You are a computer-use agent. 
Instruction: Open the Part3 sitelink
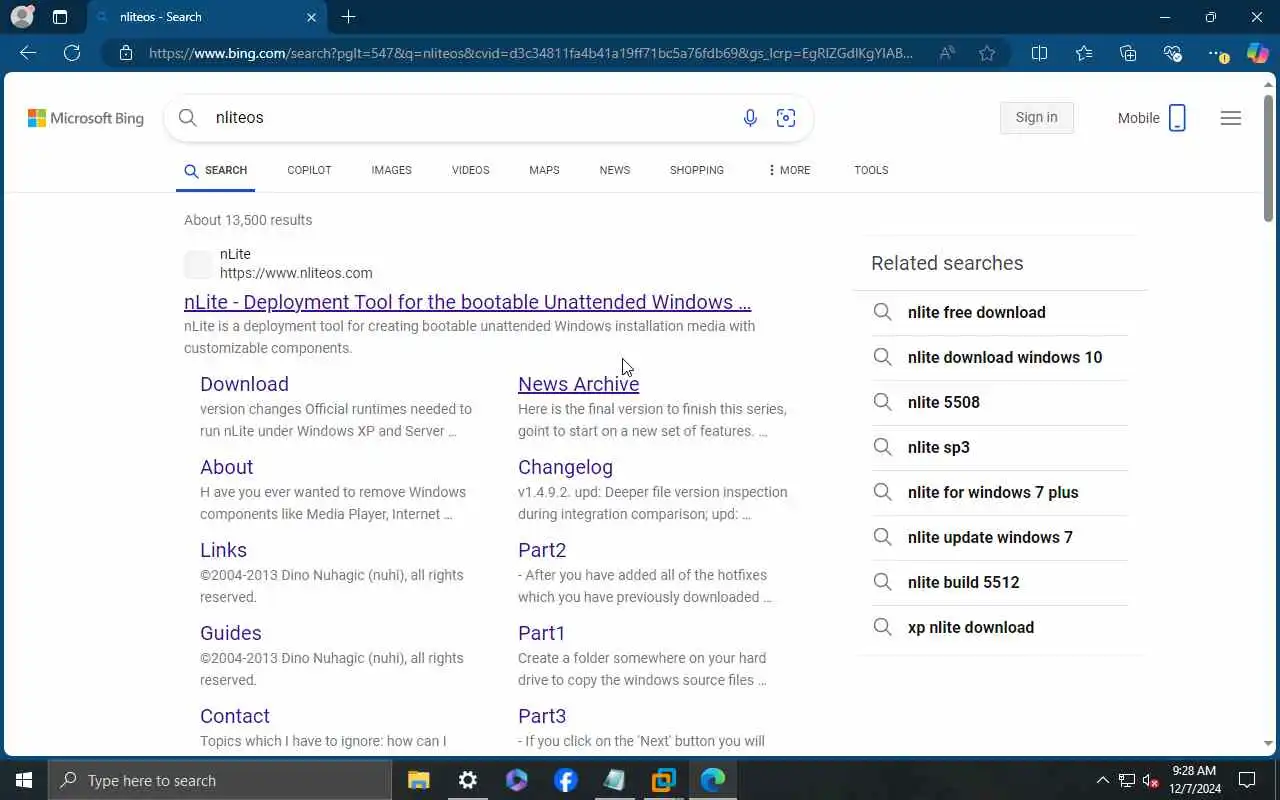coord(542,716)
